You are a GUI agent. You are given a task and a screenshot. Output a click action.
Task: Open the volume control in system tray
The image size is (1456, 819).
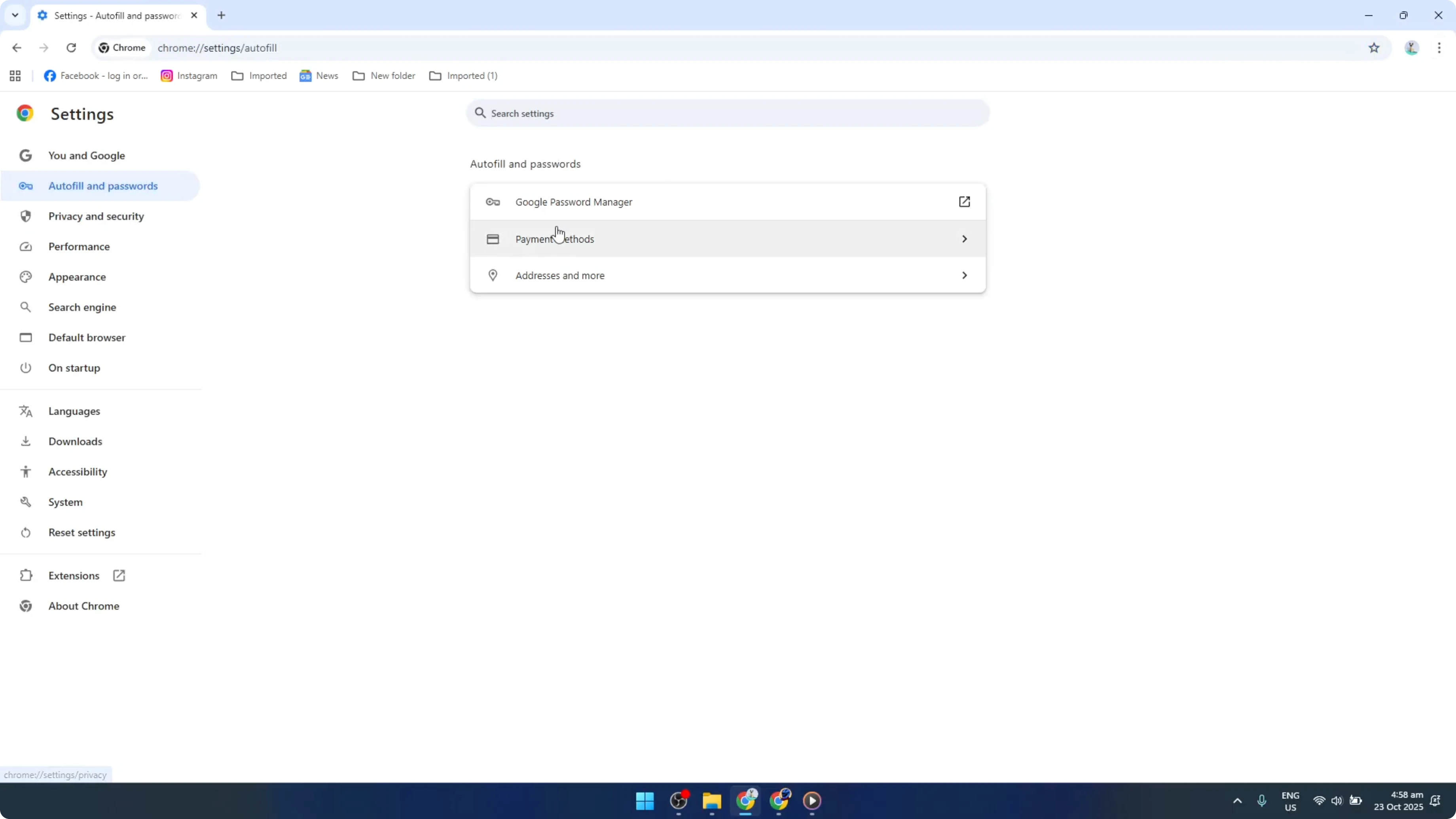[x=1337, y=801]
